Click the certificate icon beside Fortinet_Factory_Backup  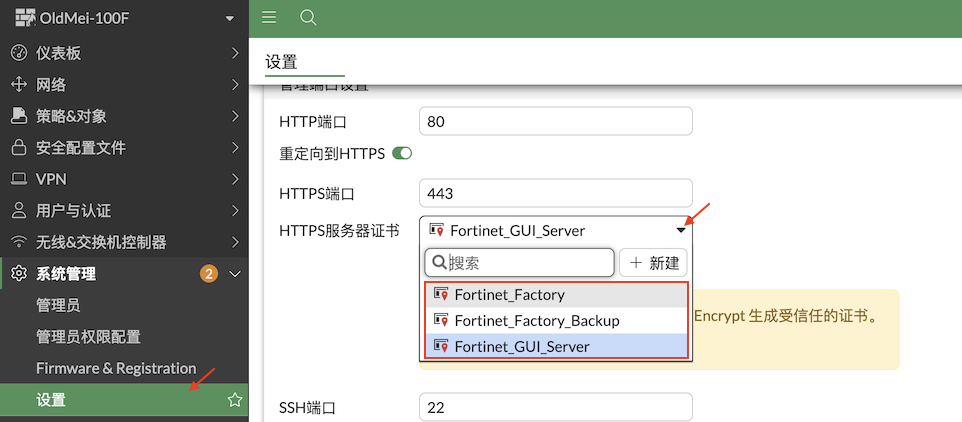[441, 320]
